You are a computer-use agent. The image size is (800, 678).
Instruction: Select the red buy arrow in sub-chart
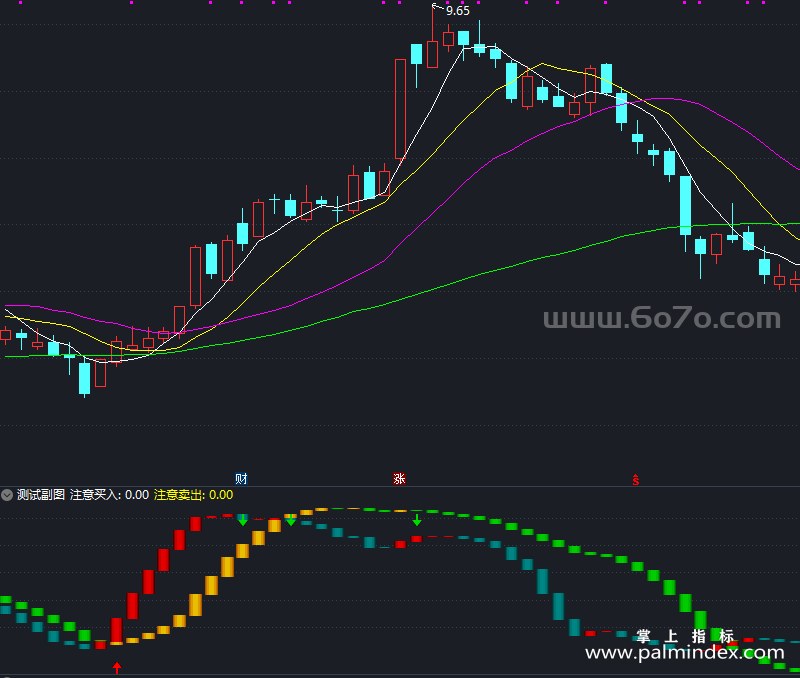tap(117, 667)
